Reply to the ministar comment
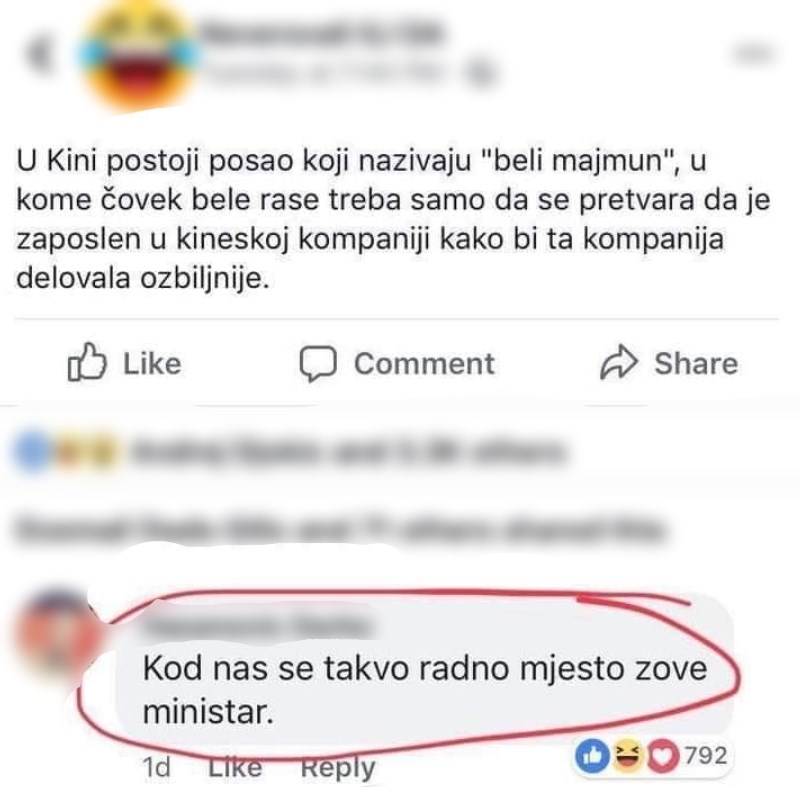The image size is (800, 787). coord(338,768)
